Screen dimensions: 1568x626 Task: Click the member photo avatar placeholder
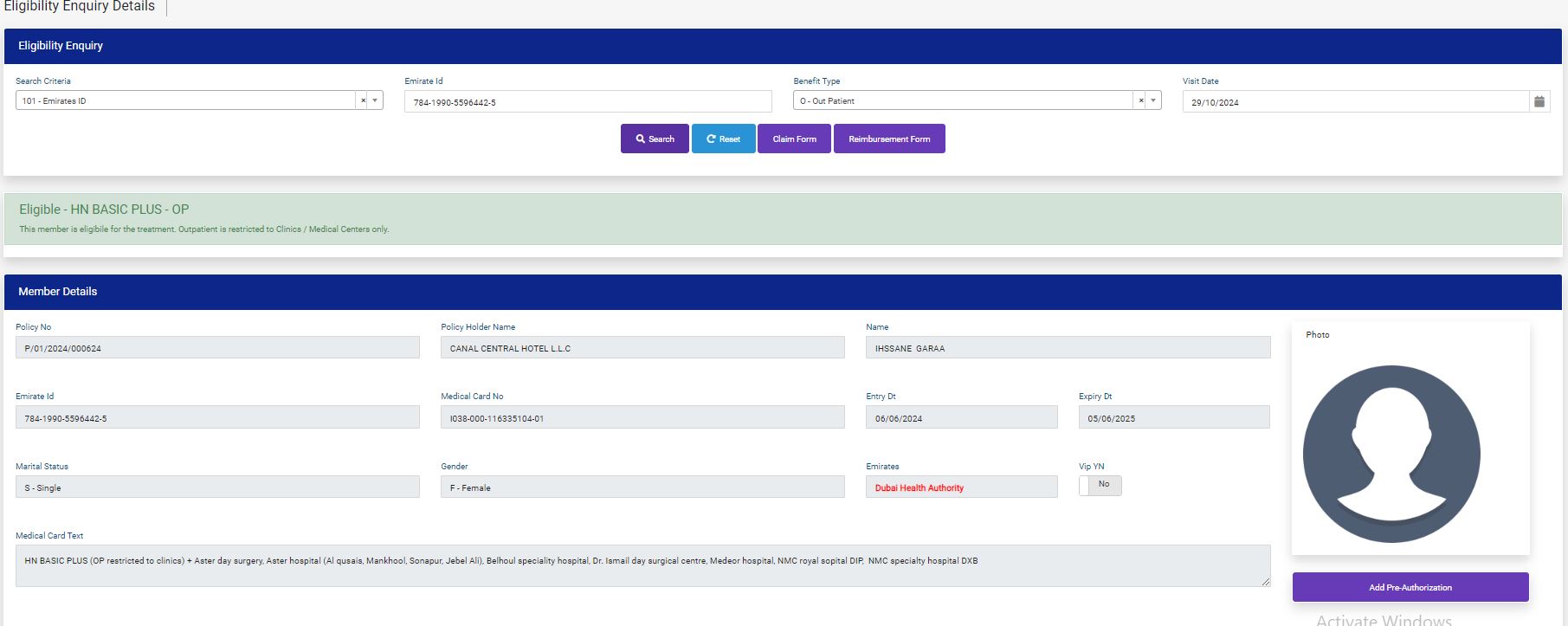click(1391, 454)
